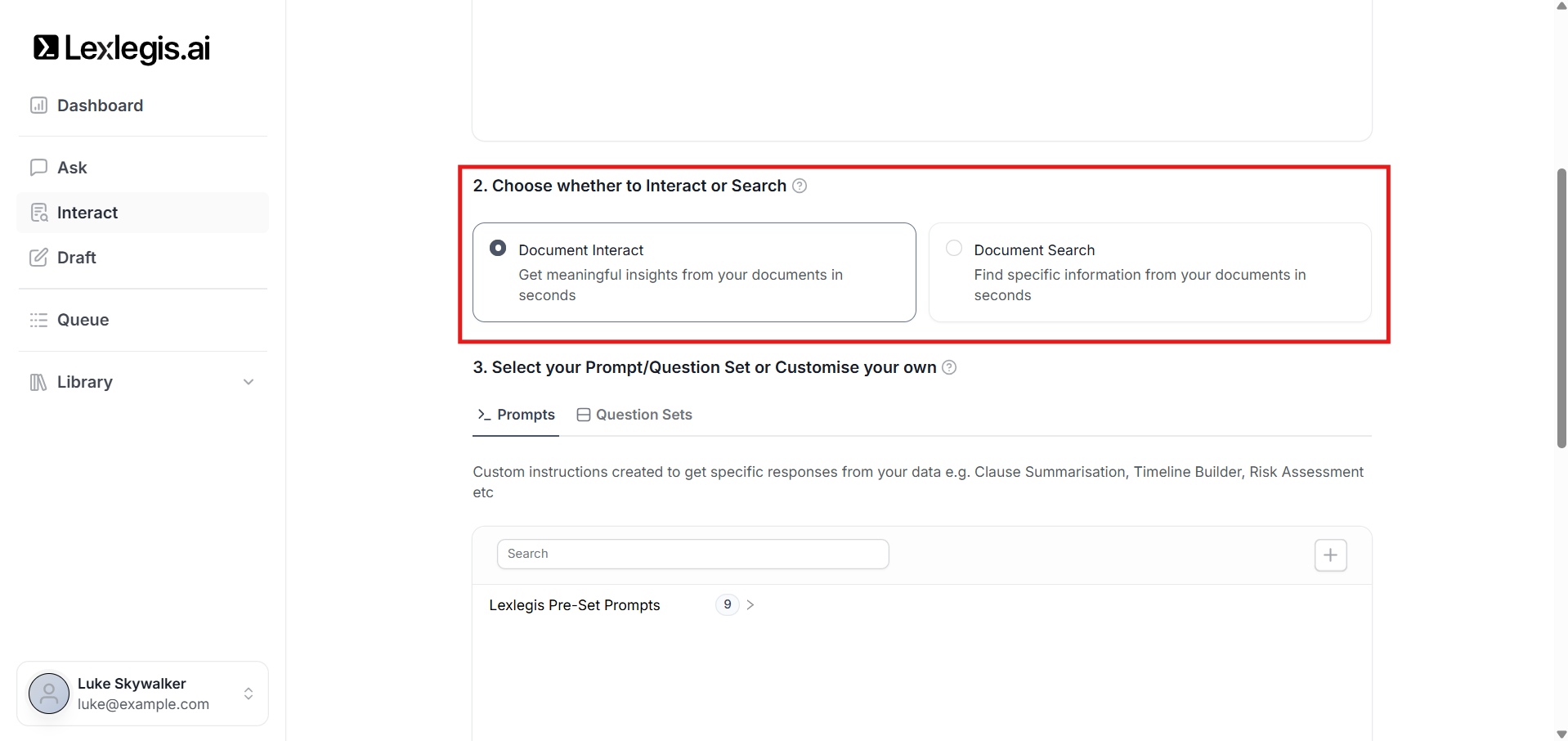Expand the Library menu chevron
The width and height of the screenshot is (1568, 741).
coord(249,382)
